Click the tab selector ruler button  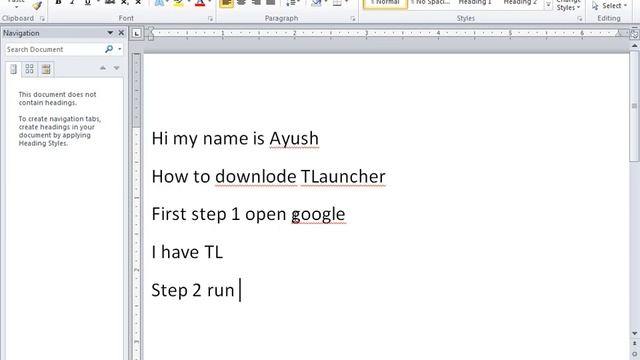coord(137,33)
